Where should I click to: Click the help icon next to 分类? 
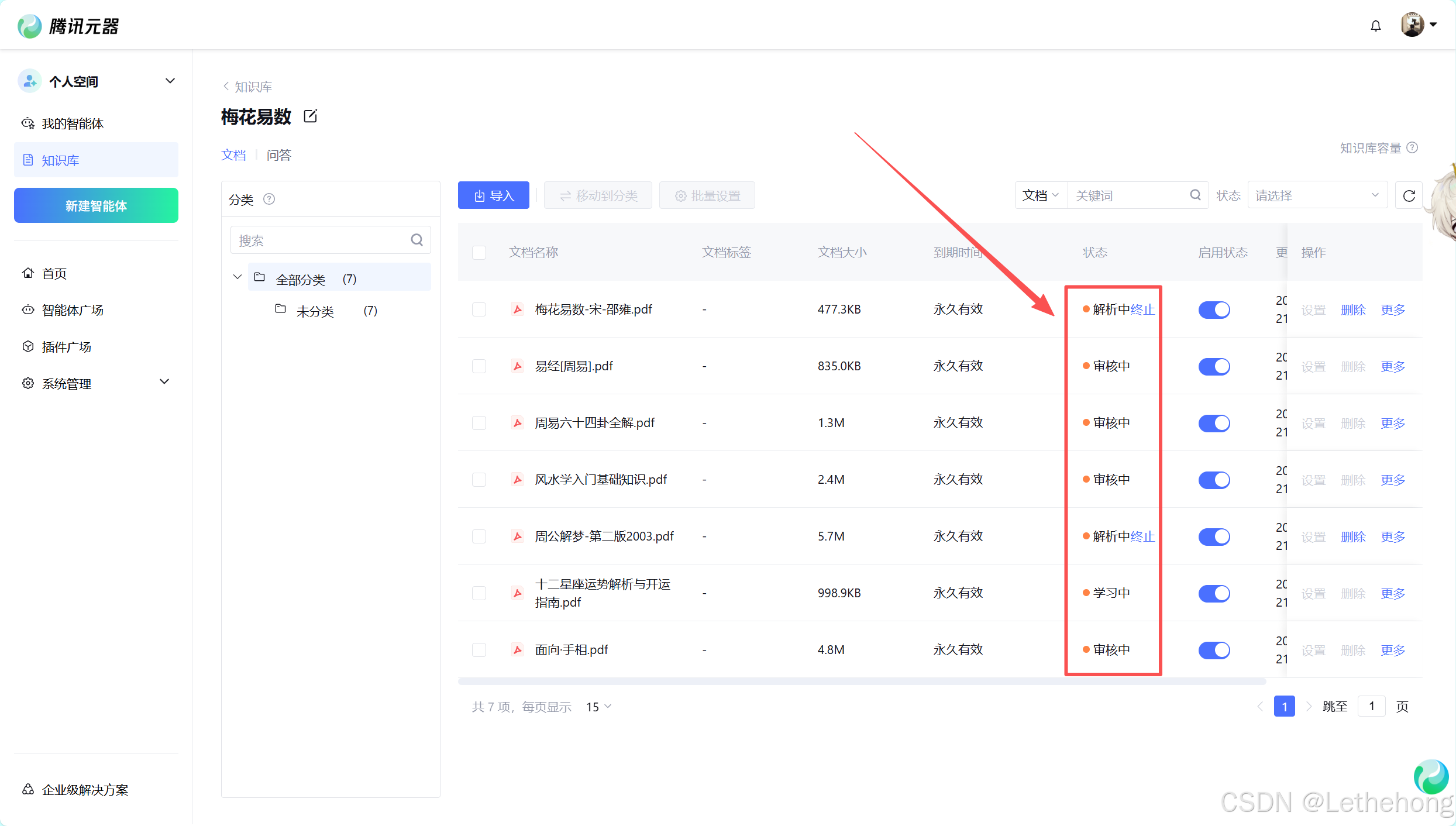click(269, 199)
